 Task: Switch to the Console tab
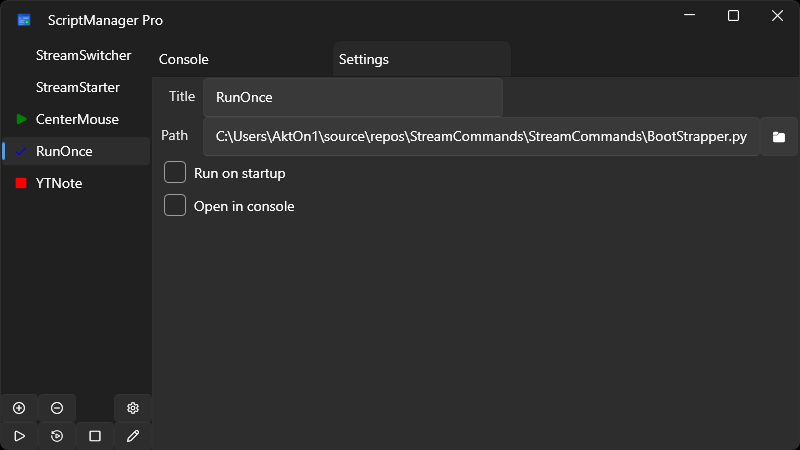(184, 60)
